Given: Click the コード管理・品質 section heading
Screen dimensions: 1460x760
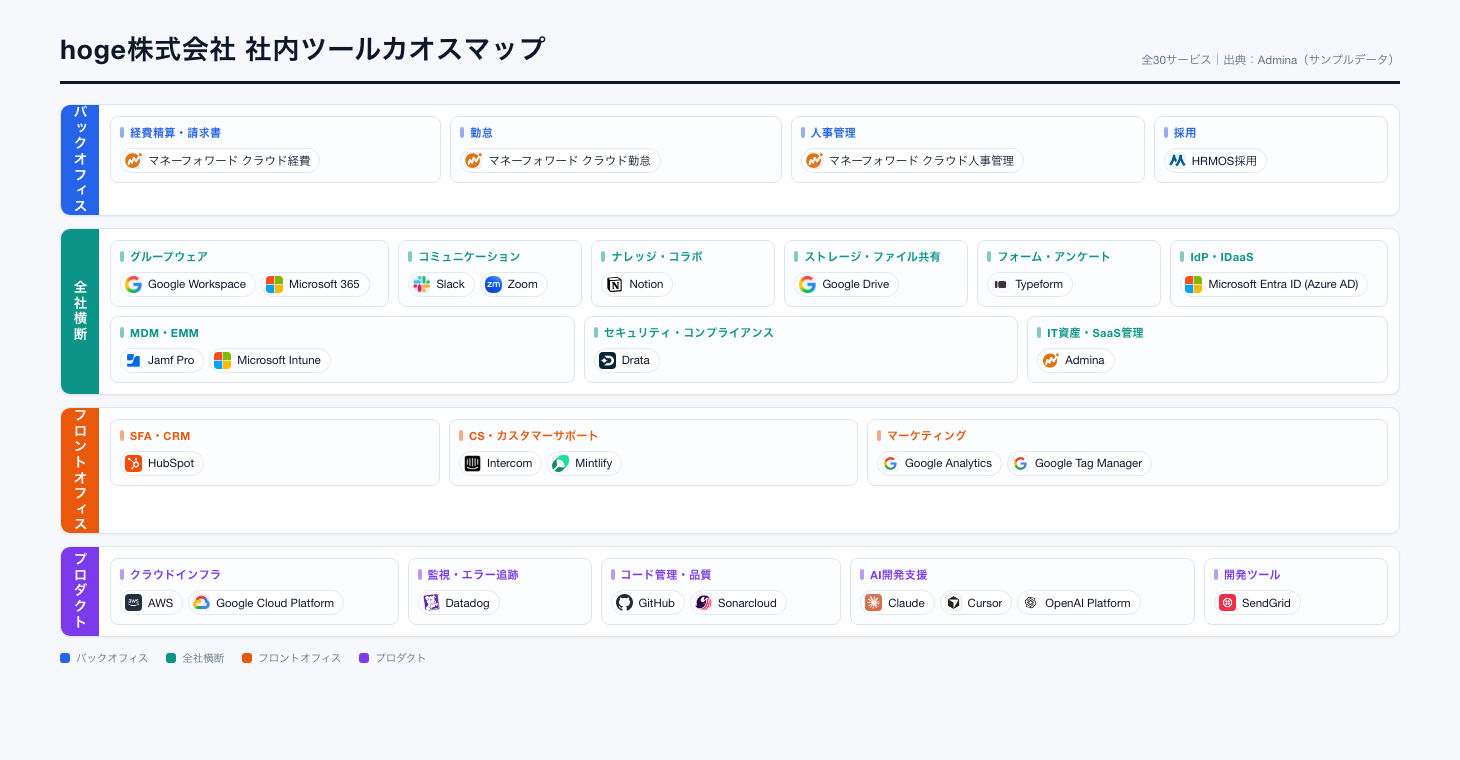Looking at the screenshot, I should pos(666,575).
